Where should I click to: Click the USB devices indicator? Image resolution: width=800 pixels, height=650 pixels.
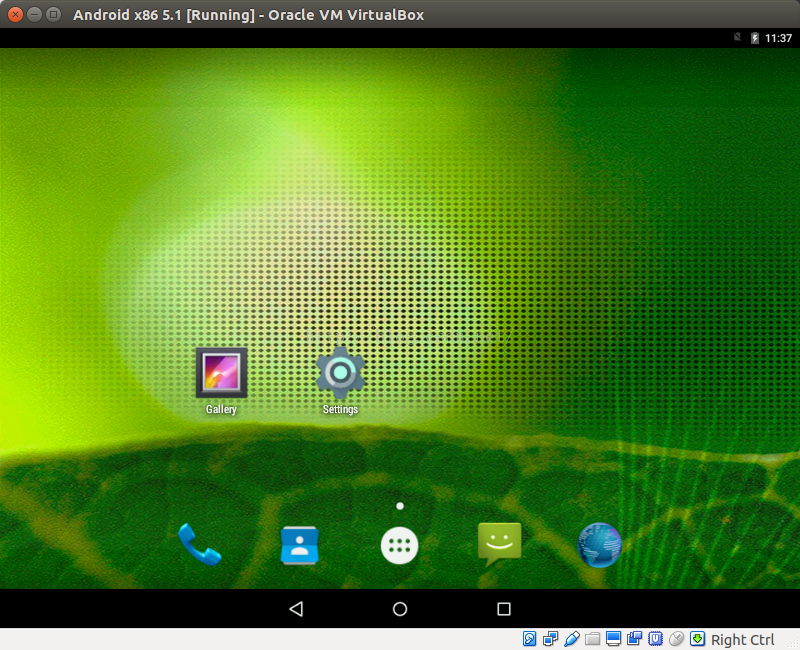pyautogui.click(x=571, y=639)
